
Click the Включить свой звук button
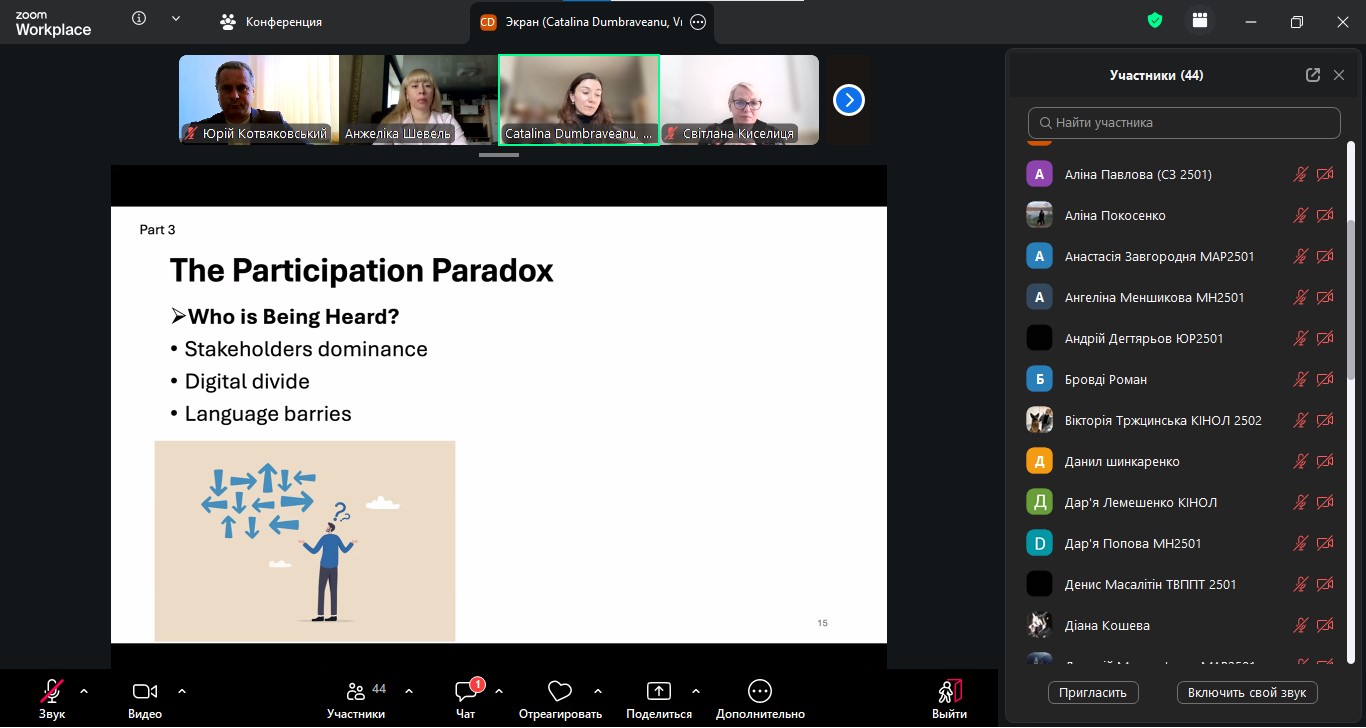pos(1247,692)
